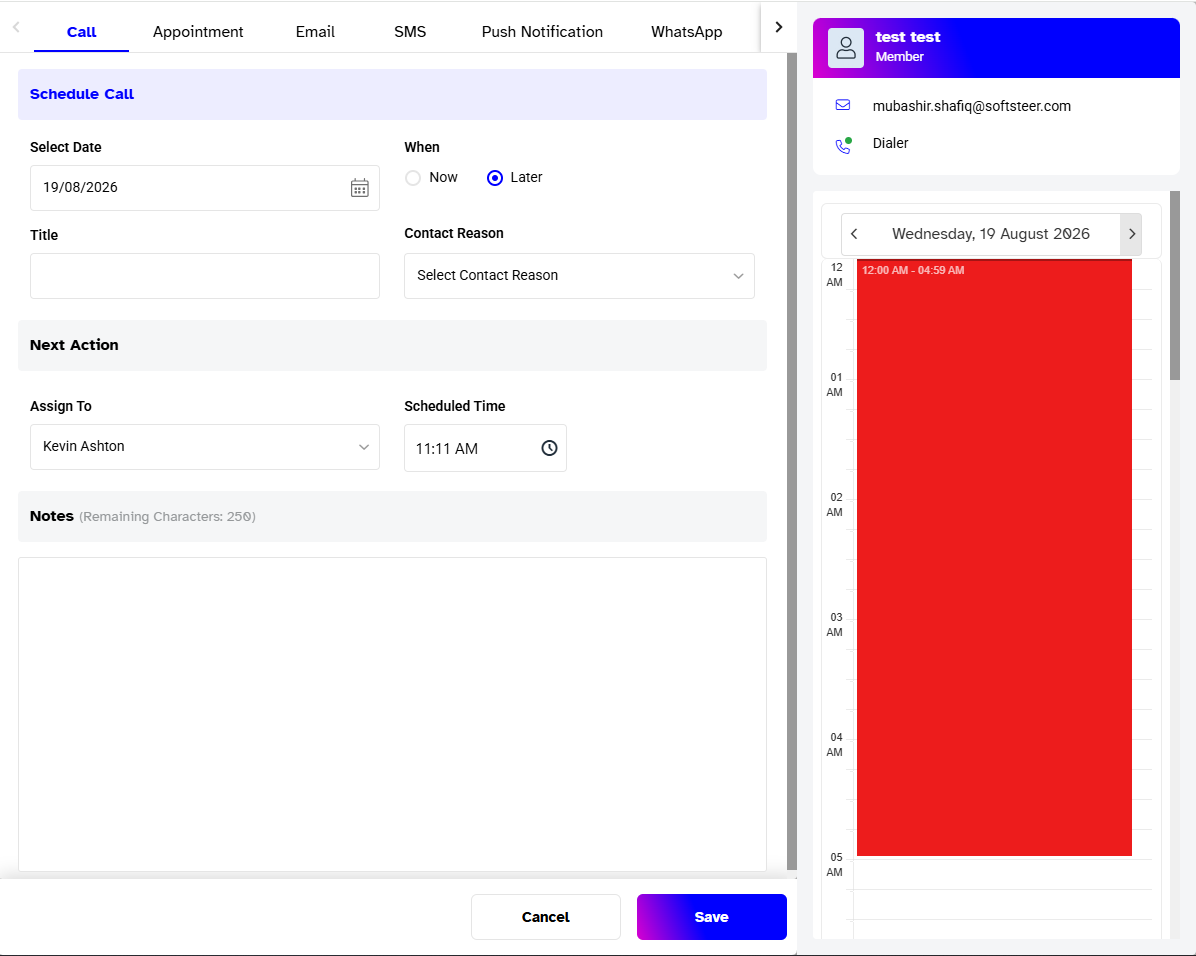Switch to the Call tab
Image resolution: width=1196 pixels, height=956 pixels.
point(82,32)
